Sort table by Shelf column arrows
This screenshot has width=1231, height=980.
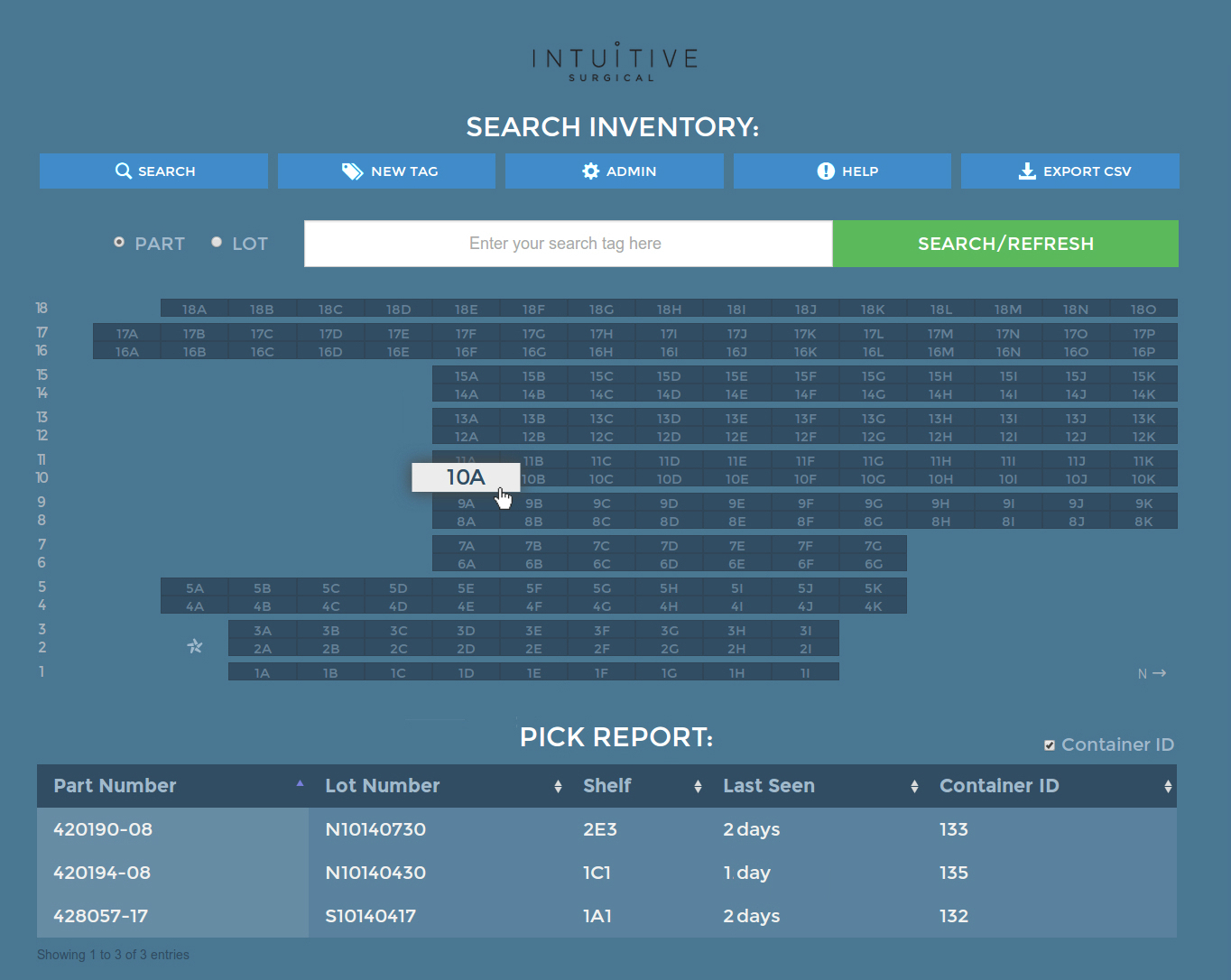tap(698, 787)
